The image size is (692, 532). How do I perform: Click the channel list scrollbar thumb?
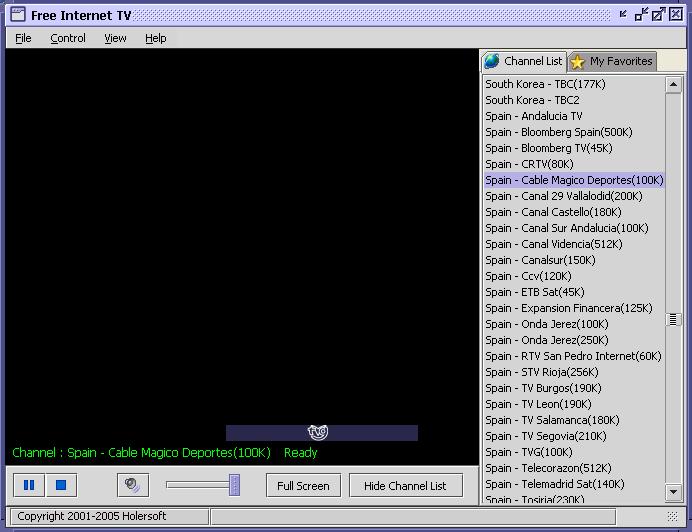[673, 319]
